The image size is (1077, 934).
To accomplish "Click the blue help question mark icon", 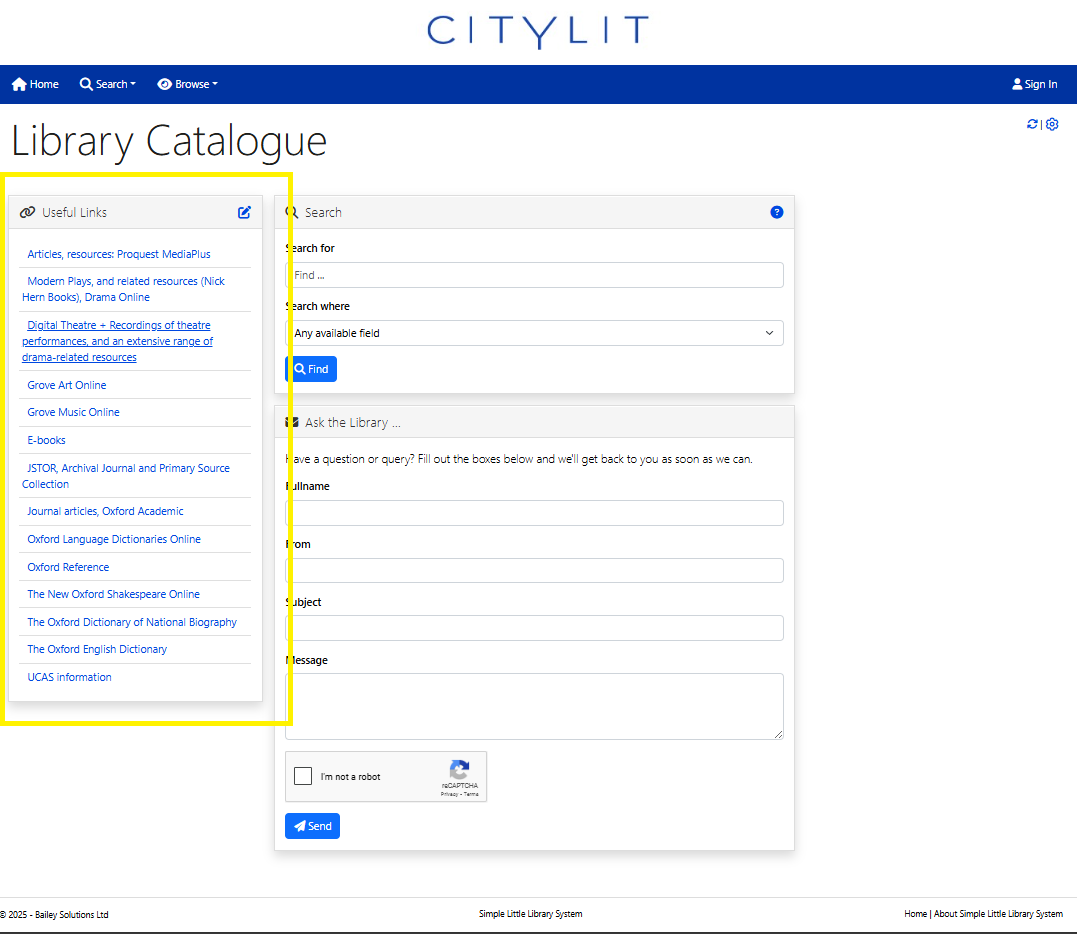I will (777, 212).
